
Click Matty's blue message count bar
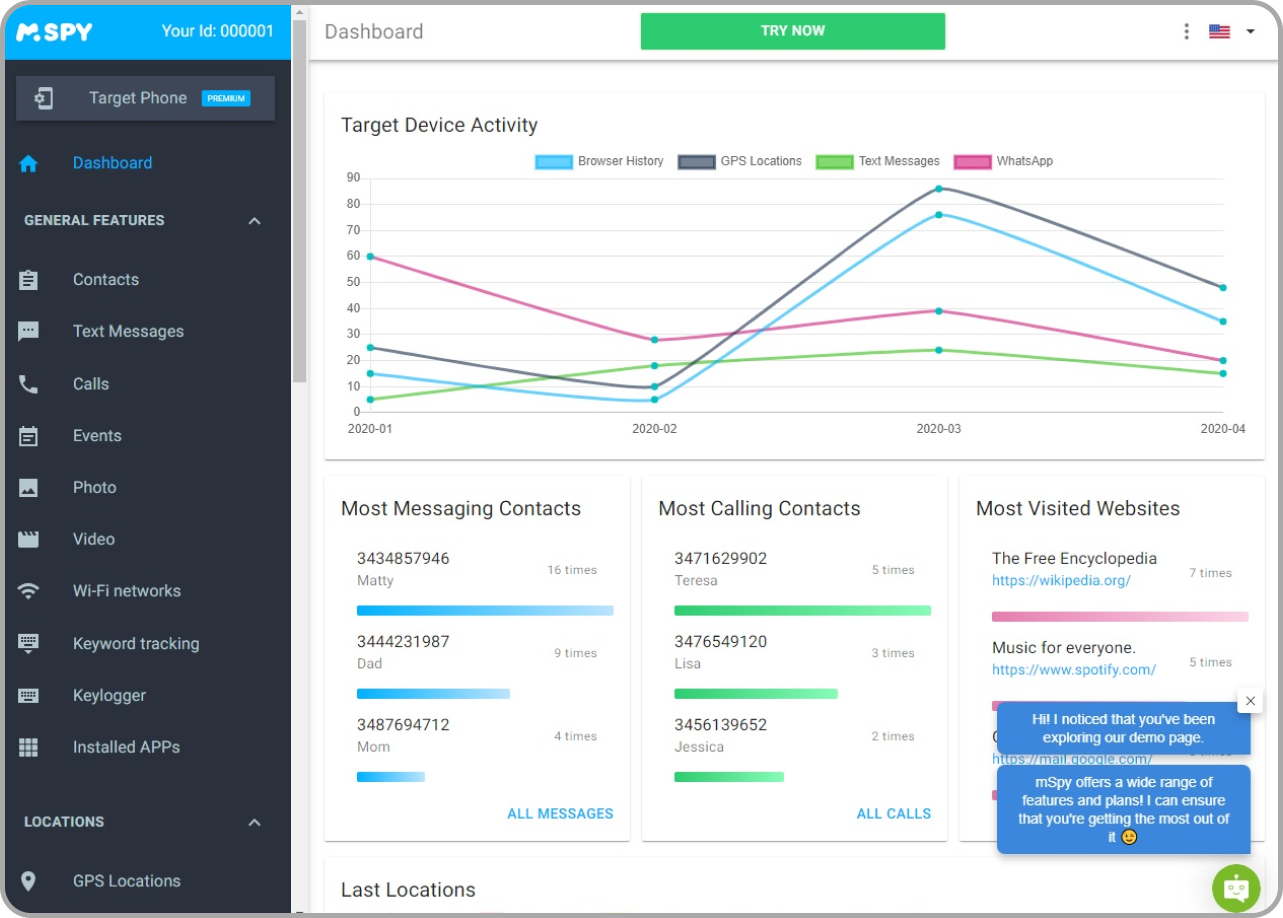485,610
